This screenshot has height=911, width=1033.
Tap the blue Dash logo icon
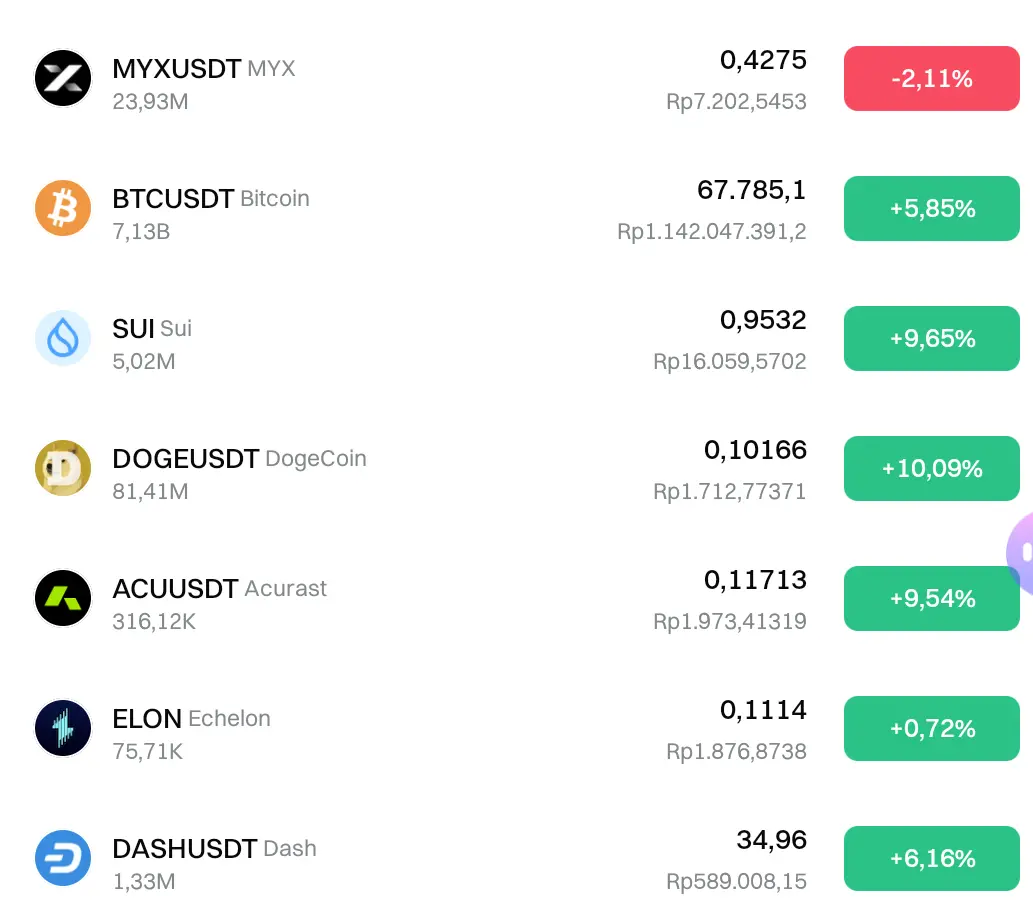click(63, 858)
